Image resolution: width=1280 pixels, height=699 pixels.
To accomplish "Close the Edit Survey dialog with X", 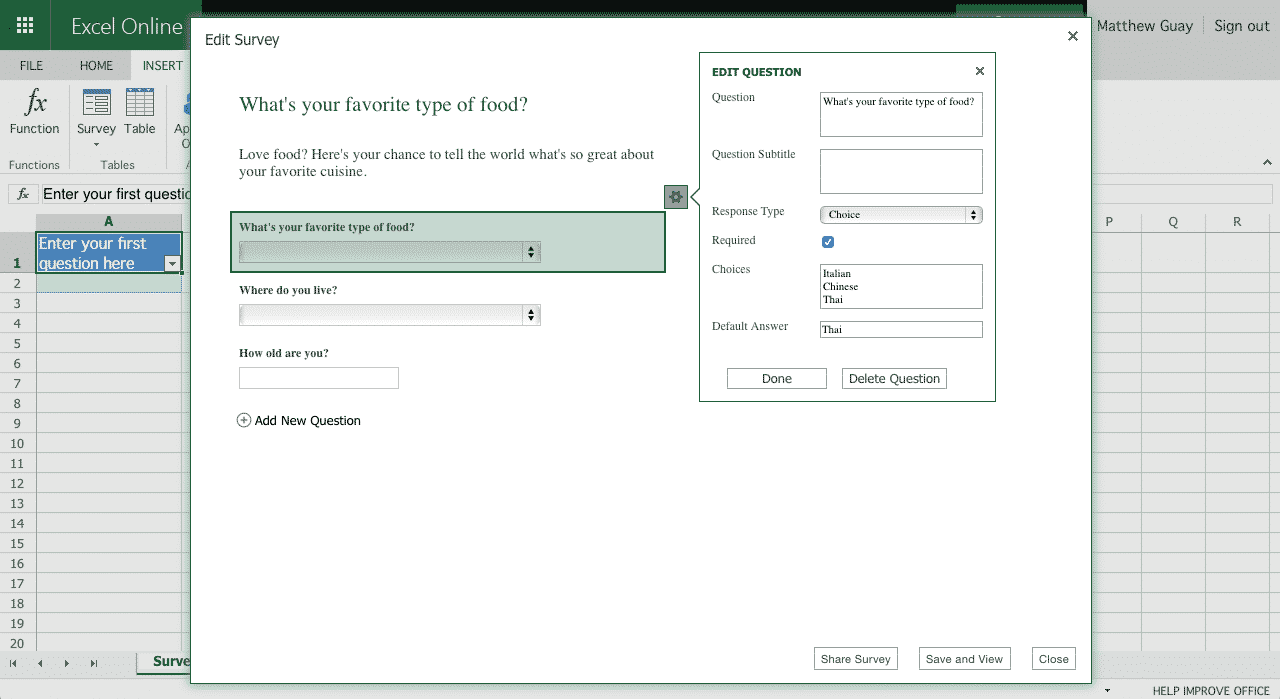I will pos(1073,36).
